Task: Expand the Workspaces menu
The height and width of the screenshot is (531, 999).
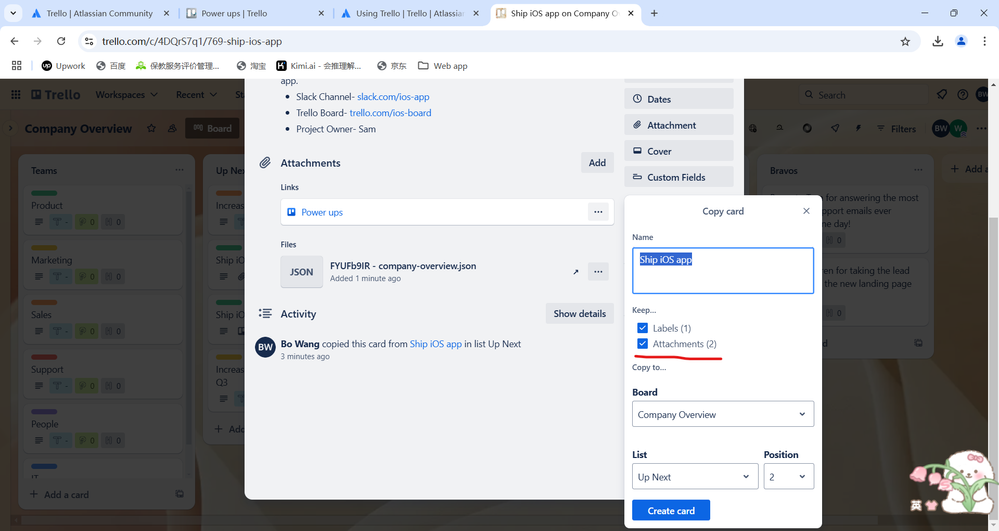Action: [126, 94]
